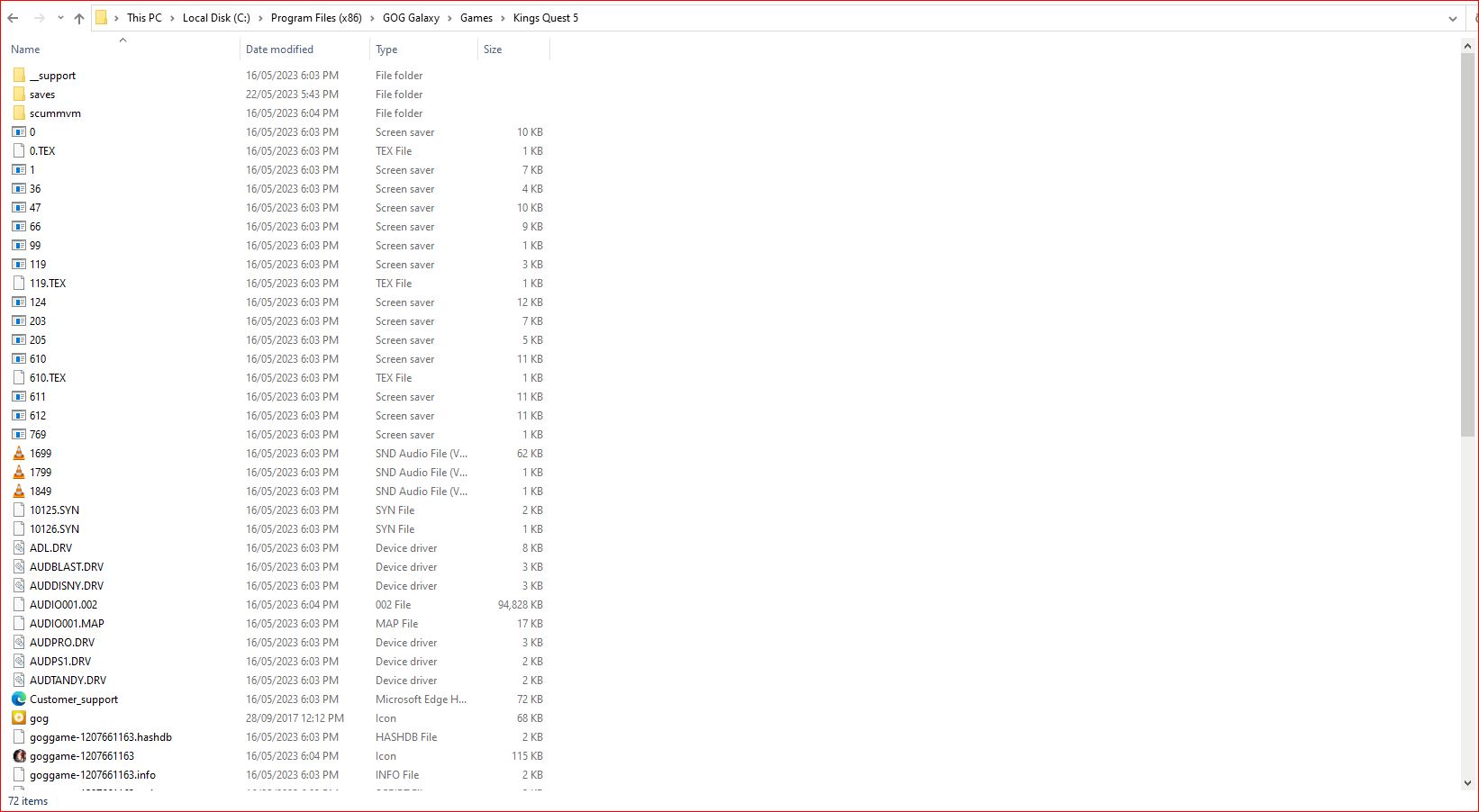Navigate to Games breadcrumb
1479x812 pixels.
[x=476, y=18]
